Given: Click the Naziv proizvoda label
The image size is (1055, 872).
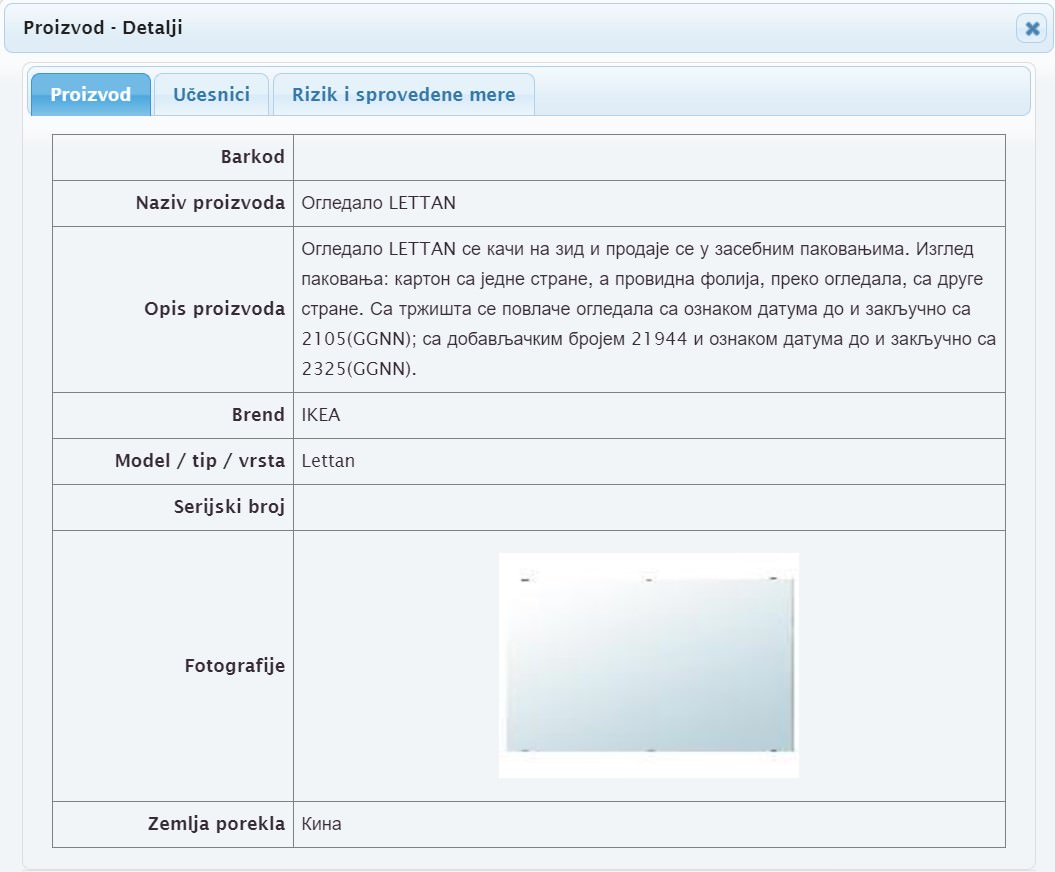Looking at the screenshot, I should click(x=210, y=203).
